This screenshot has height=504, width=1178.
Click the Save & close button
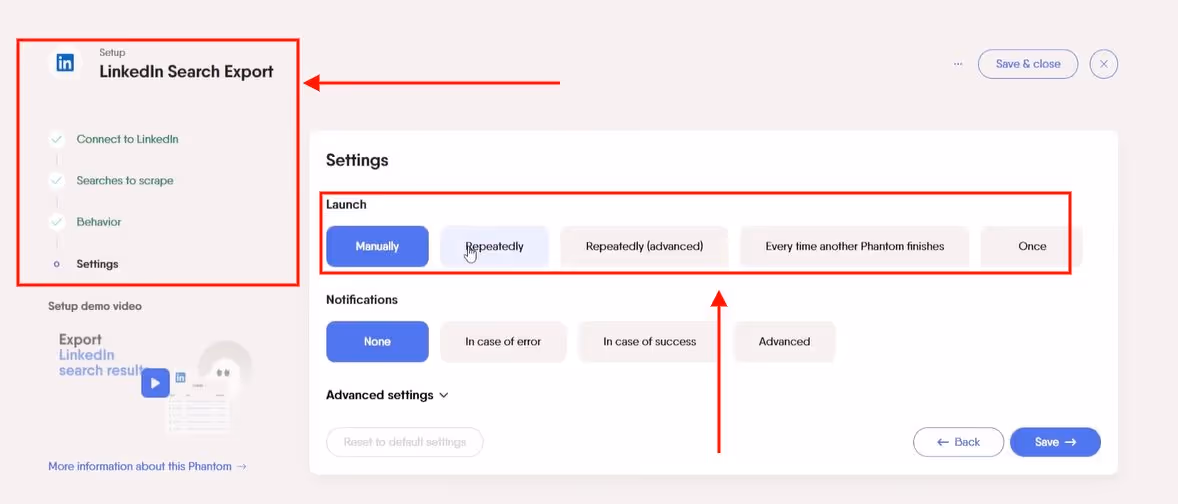coord(1028,64)
